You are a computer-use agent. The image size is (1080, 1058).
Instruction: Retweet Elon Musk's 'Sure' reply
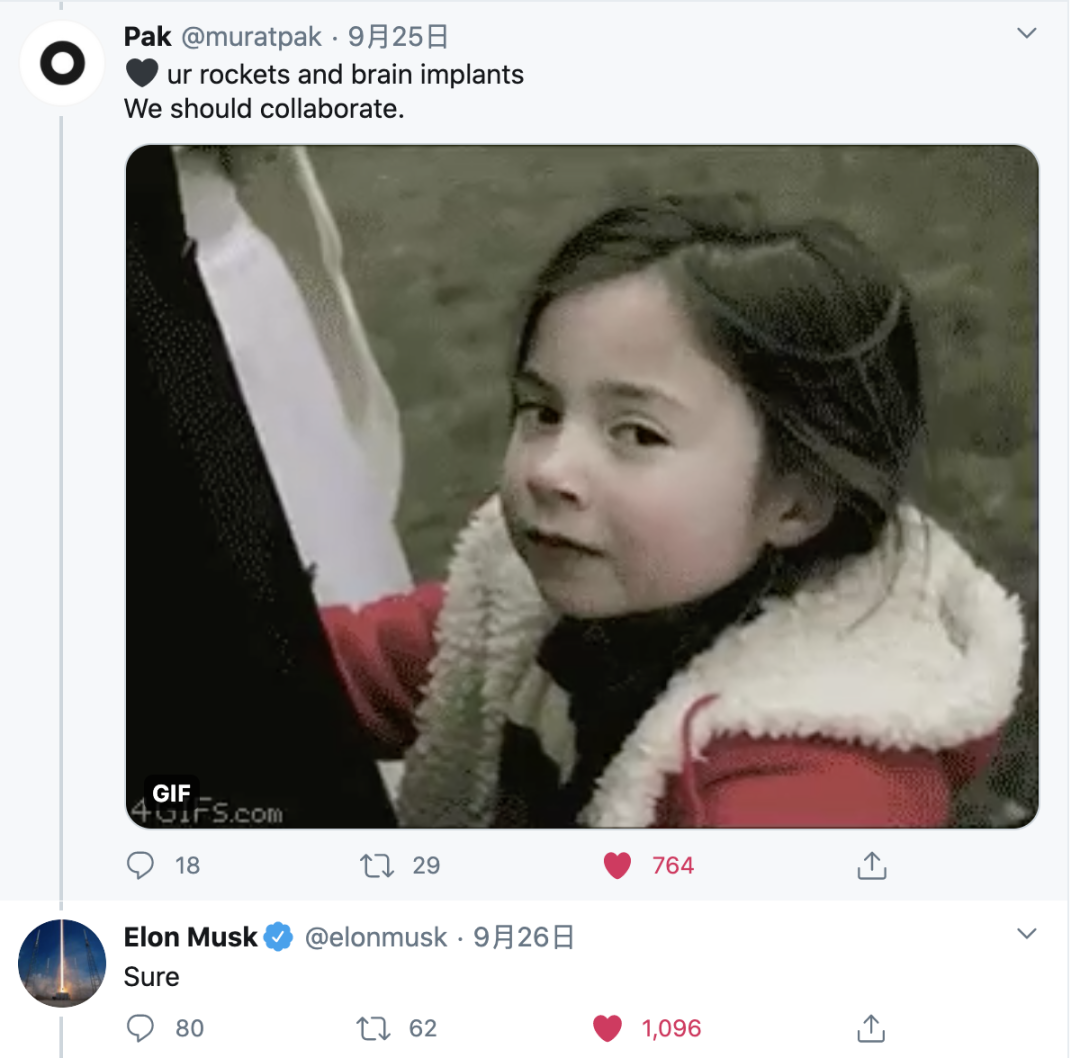tap(374, 1028)
